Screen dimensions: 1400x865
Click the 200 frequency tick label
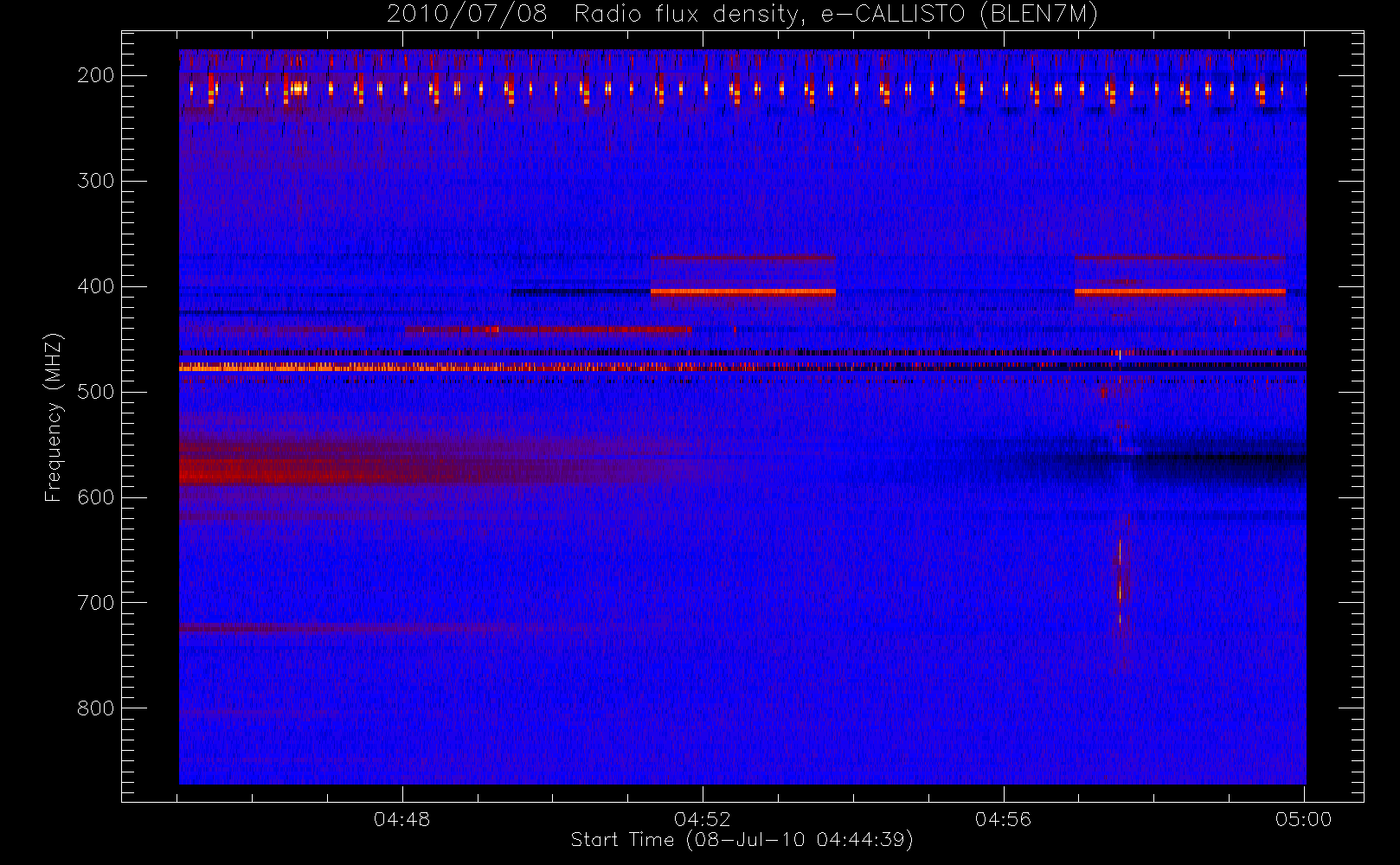tap(96, 75)
